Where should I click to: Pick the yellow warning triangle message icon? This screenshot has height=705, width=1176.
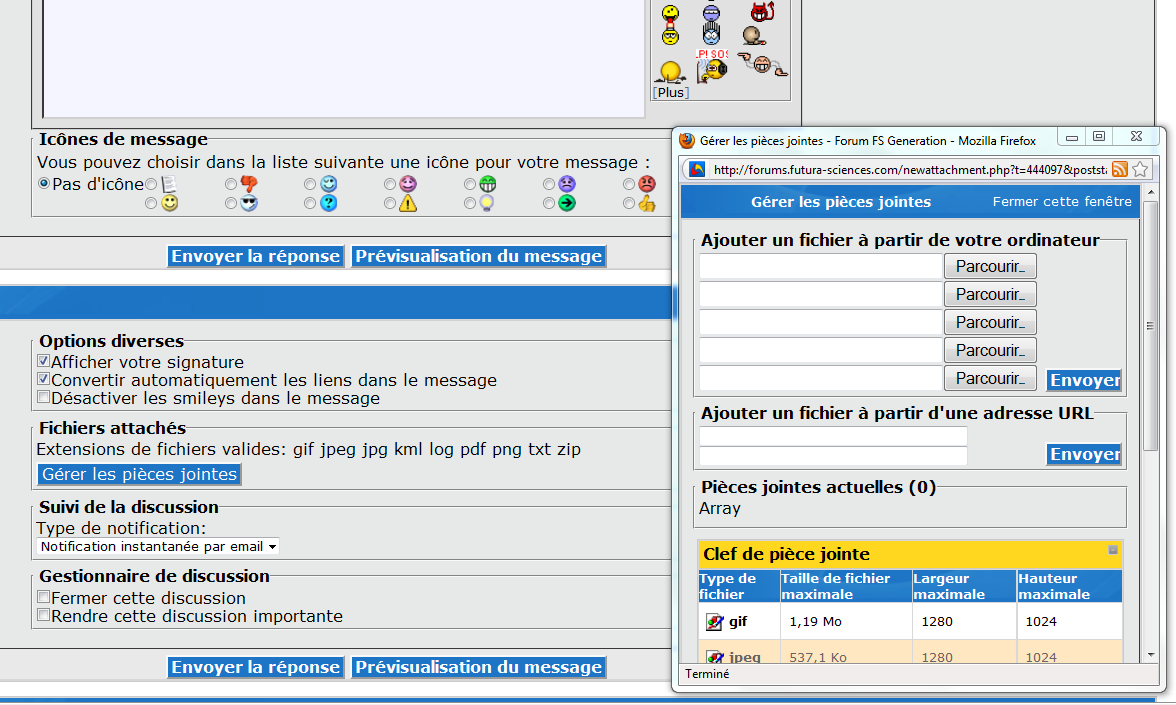(408, 203)
